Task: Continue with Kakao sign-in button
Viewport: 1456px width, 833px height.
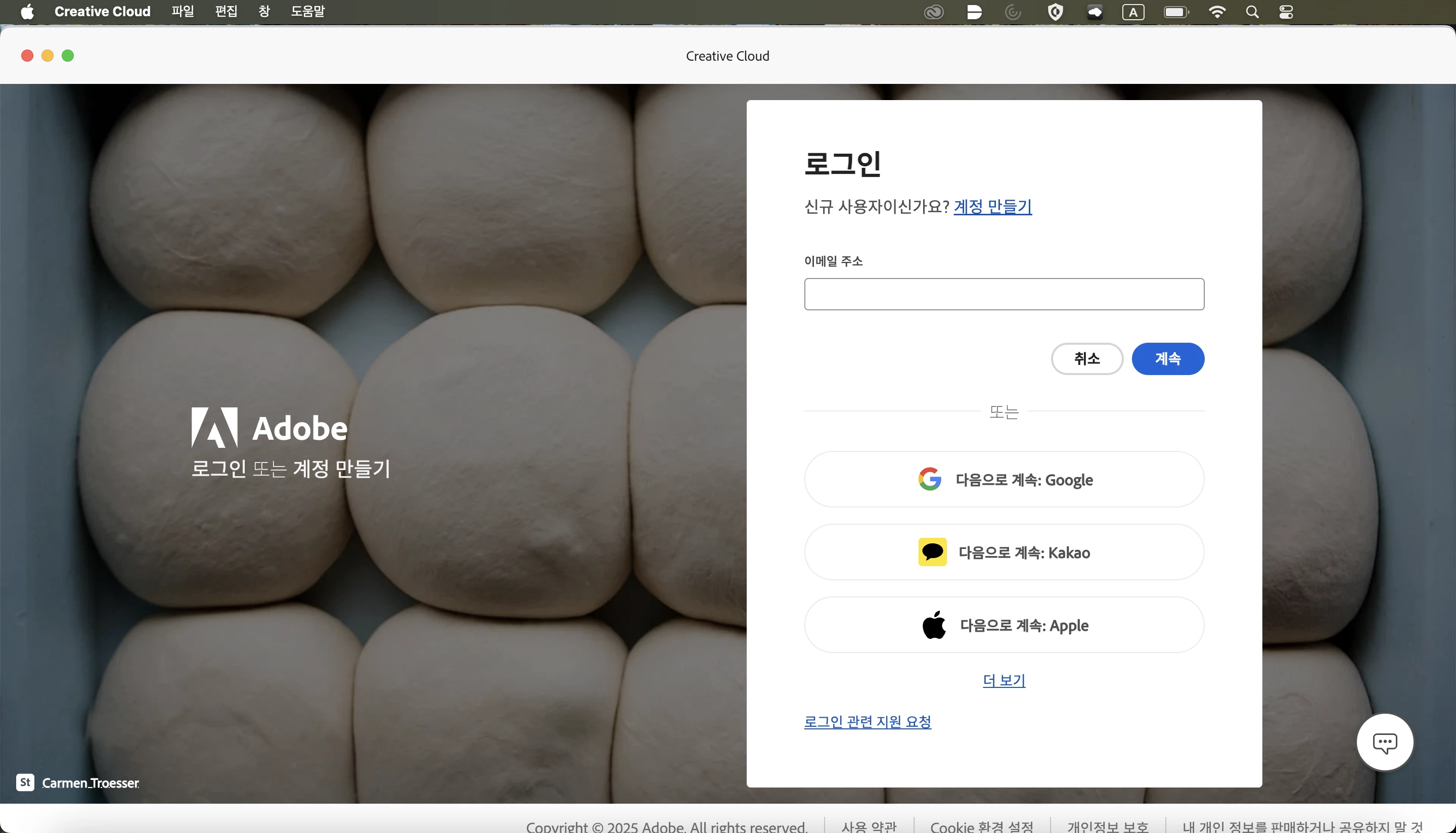Action: coord(1004,552)
